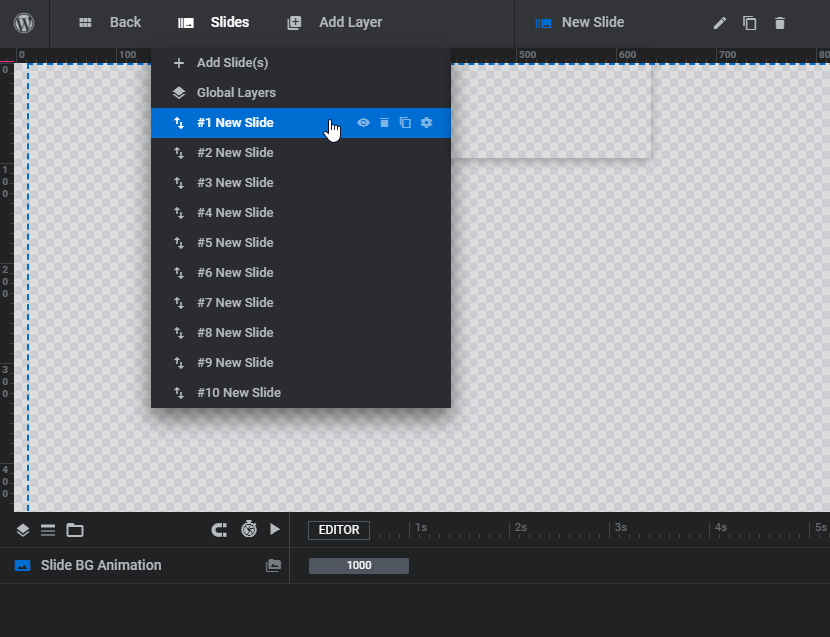Toggle visibility eye of #1 New Slide
This screenshot has height=637, width=830.
[x=363, y=123]
